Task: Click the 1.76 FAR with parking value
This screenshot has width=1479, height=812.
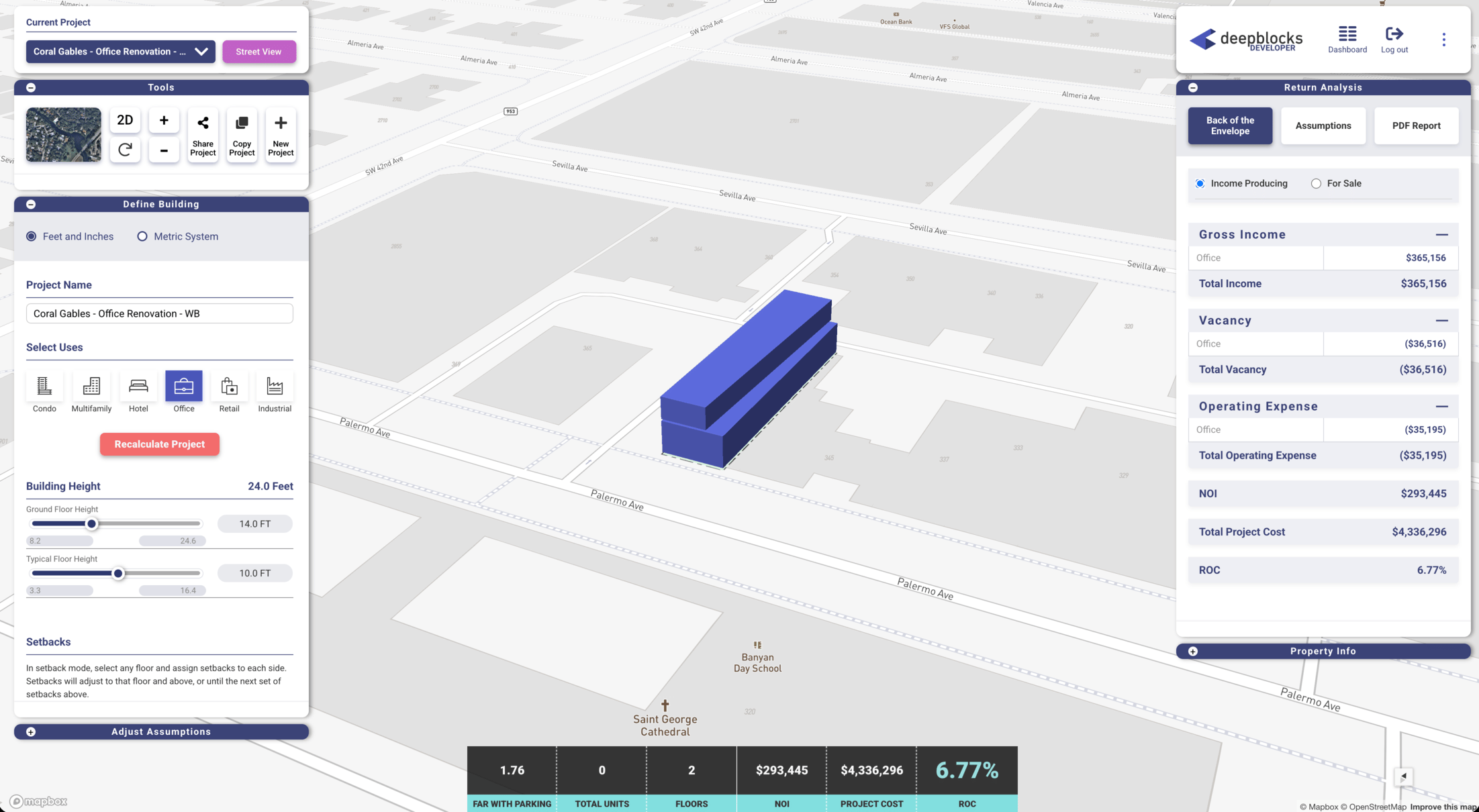Action: (x=512, y=770)
